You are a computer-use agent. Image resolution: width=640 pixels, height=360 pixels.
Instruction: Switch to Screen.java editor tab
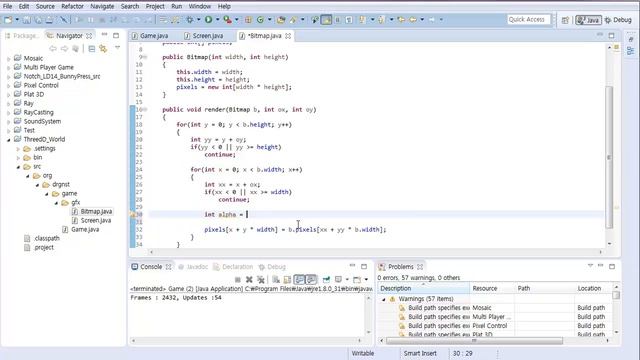(x=204, y=36)
